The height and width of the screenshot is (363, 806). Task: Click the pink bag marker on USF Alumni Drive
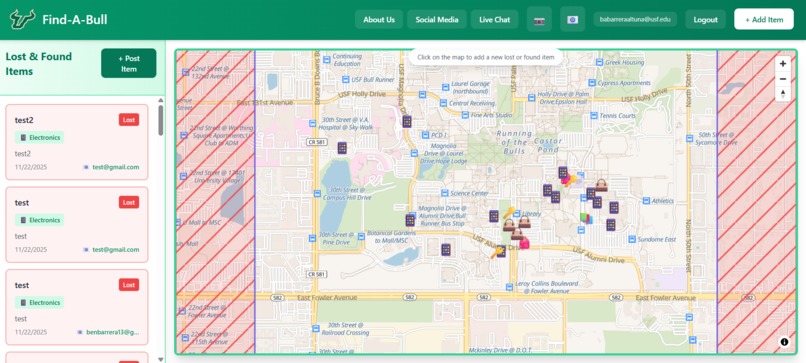click(524, 243)
